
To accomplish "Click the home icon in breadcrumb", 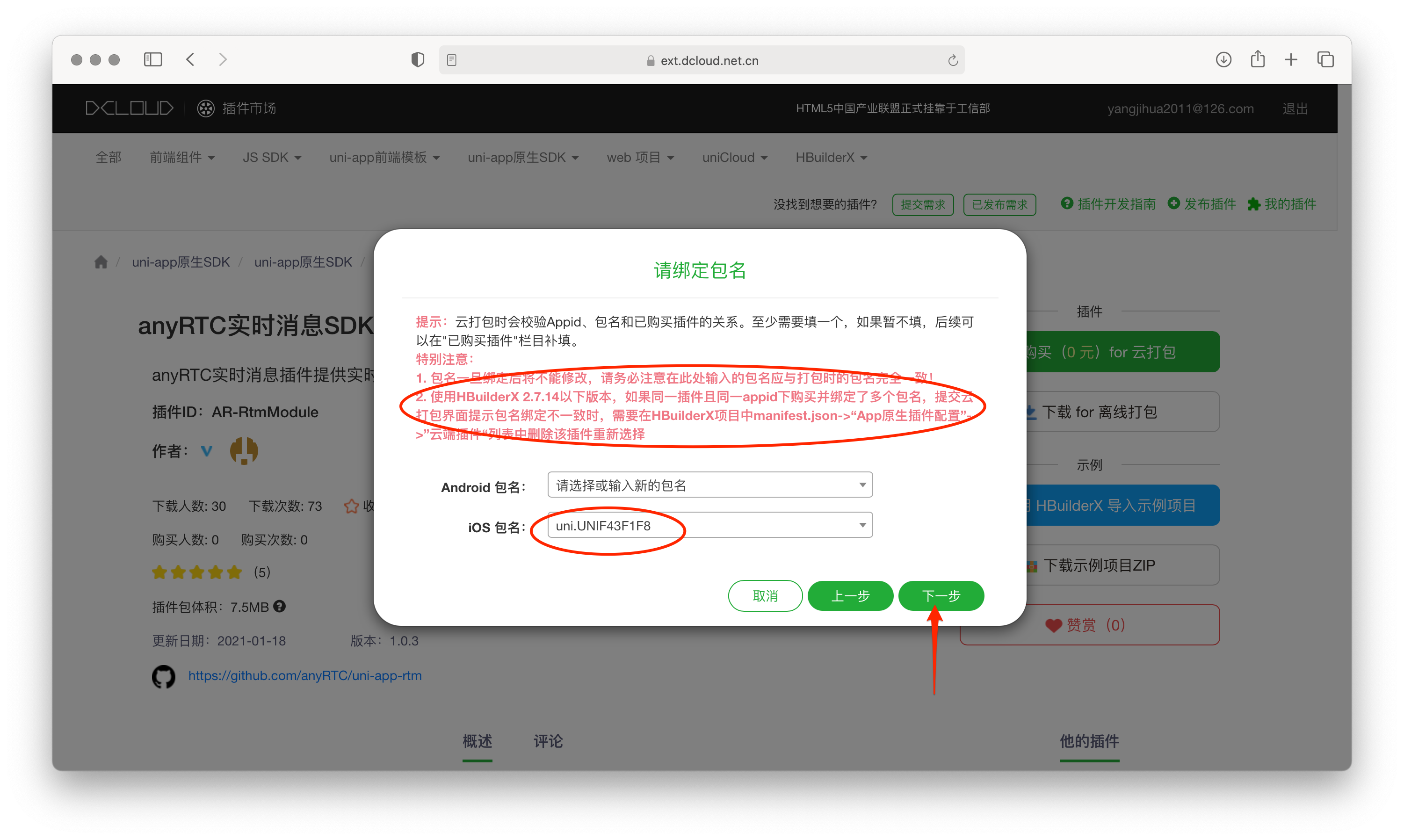I will click(x=101, y=261).
